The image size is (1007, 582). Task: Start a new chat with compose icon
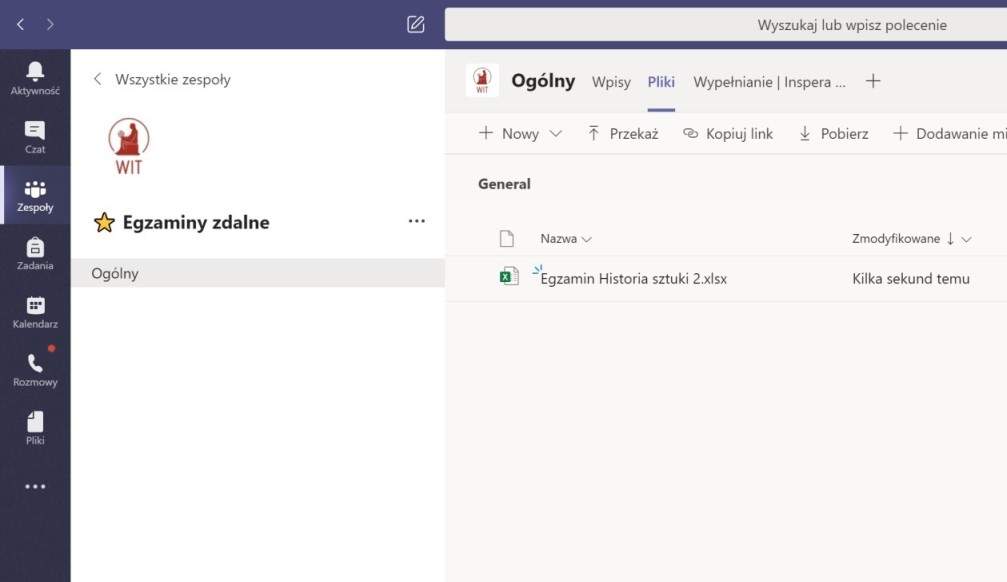coord(416,24)
